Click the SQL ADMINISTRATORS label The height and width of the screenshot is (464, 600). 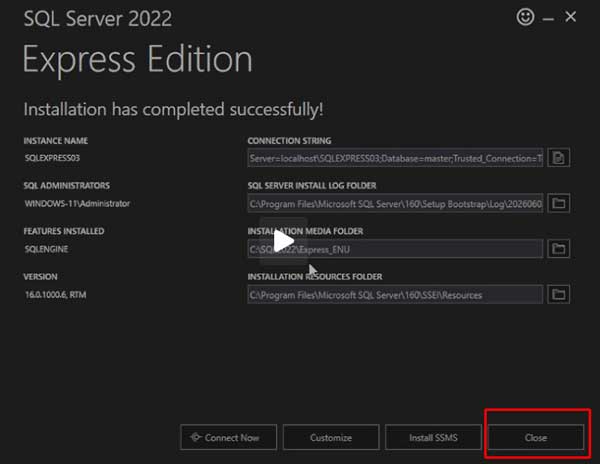pos(67,186)
